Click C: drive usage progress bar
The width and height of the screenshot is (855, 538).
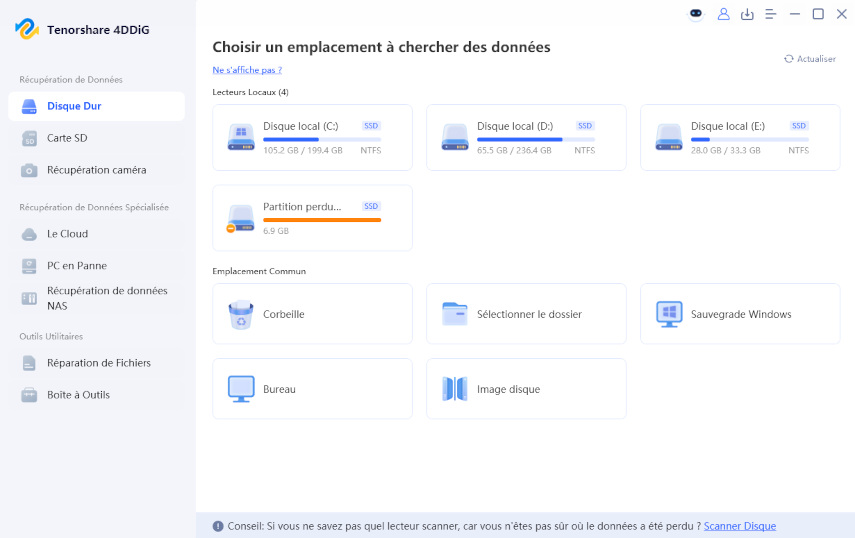(x=322, y=140)
